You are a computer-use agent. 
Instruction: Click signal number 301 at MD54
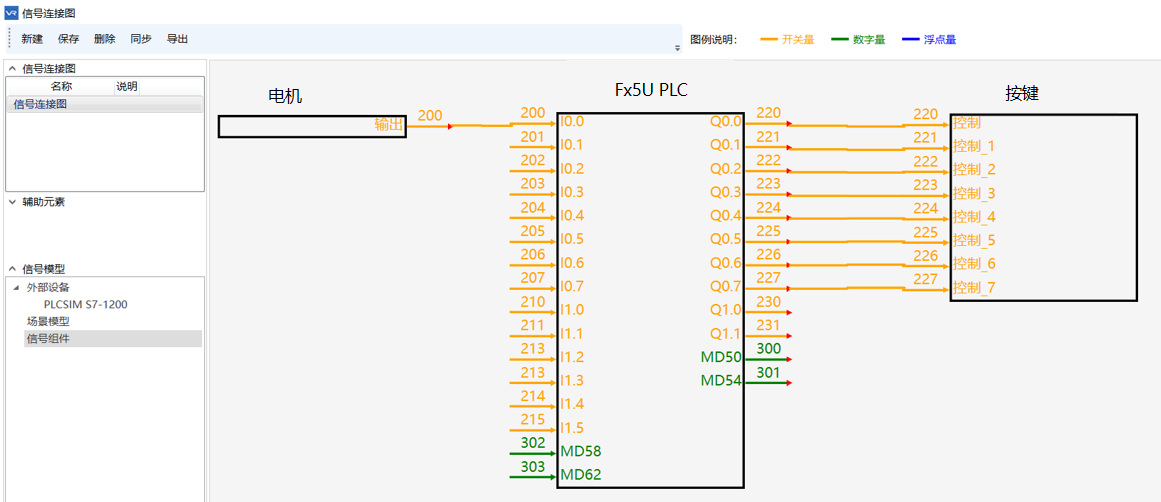pos(769,372)
